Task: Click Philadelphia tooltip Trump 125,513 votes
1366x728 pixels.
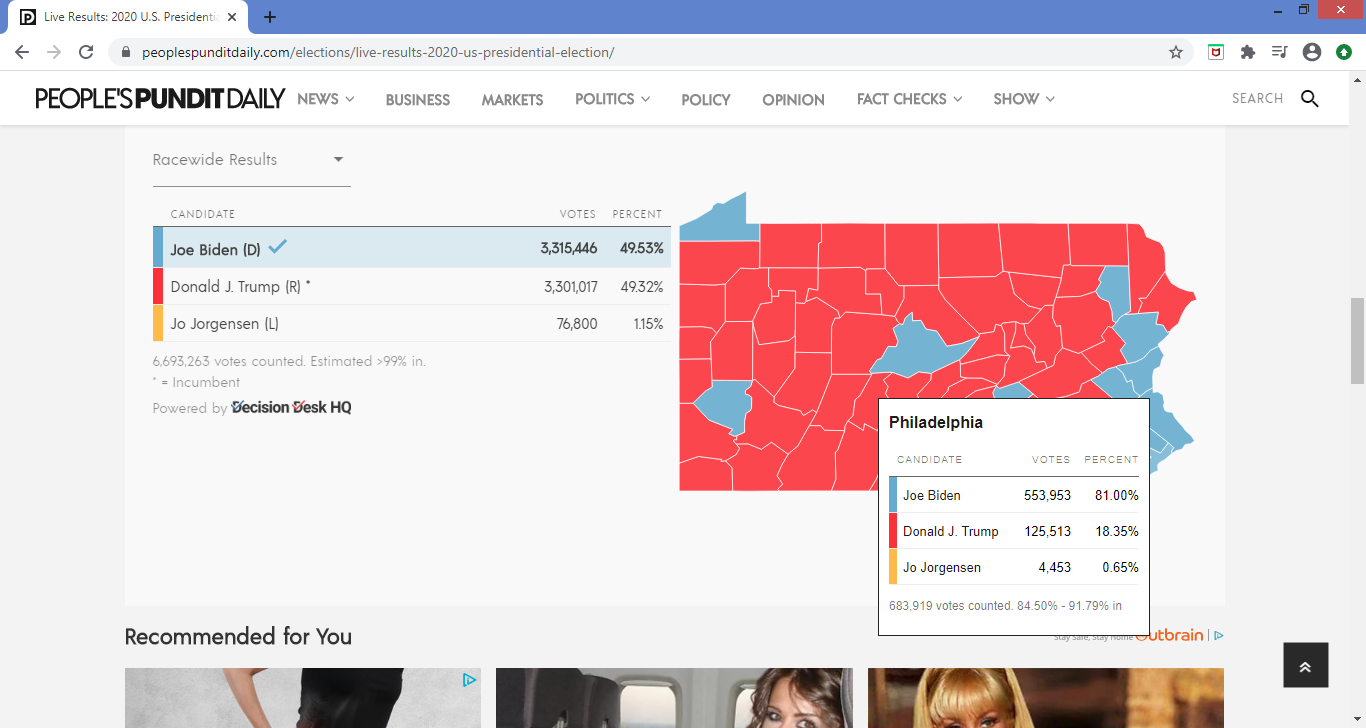Action: click(1047, 531)
